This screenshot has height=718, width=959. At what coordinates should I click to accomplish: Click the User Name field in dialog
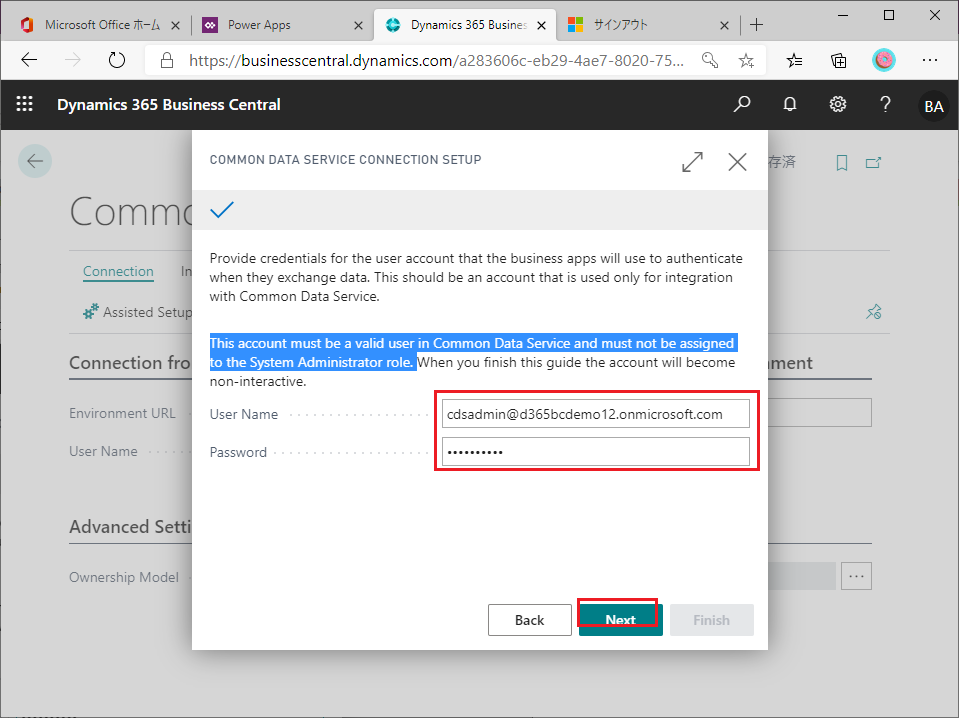pos(596,414)
